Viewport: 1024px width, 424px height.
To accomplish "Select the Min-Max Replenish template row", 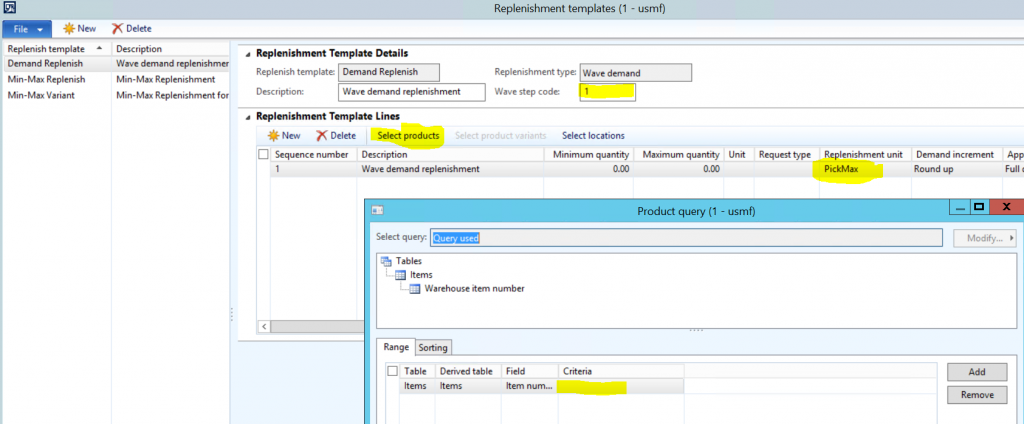I will [x=116, y=79].
